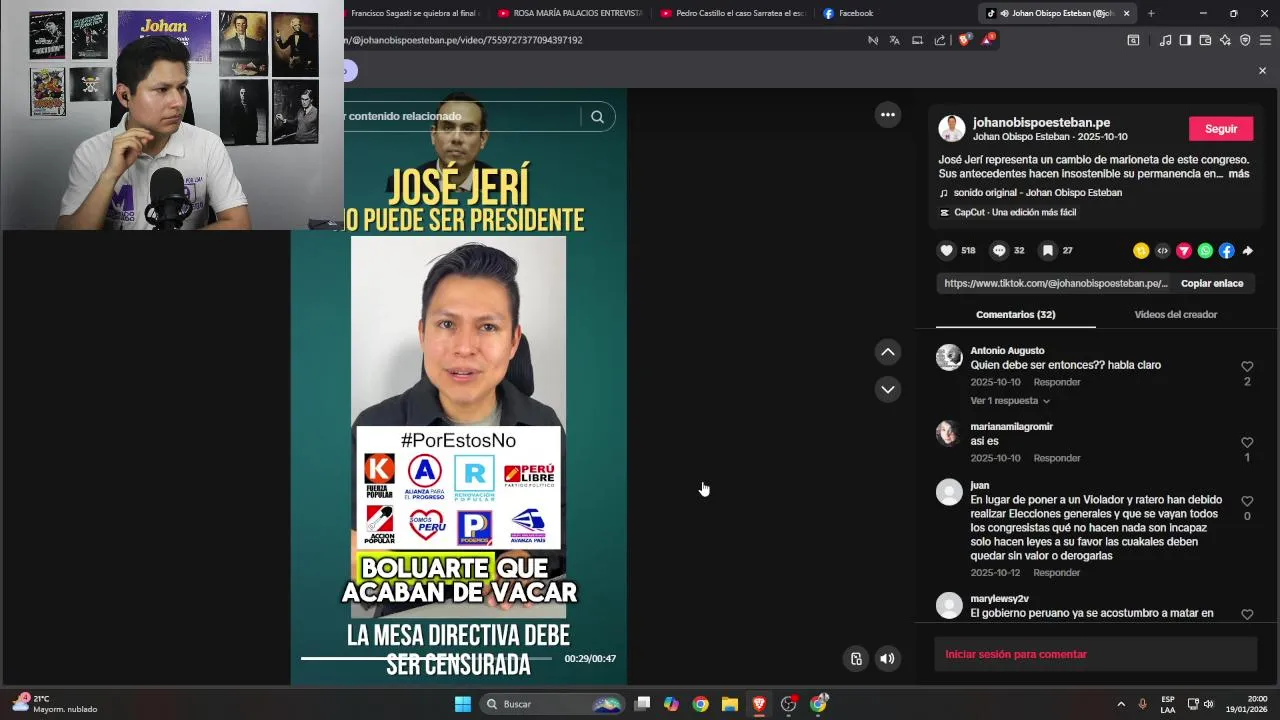Viewport: 1280px width, 720px height.
Task: Switch to 'Francisco Sagasti se quiebra' tab
Action: click(413, 13)
